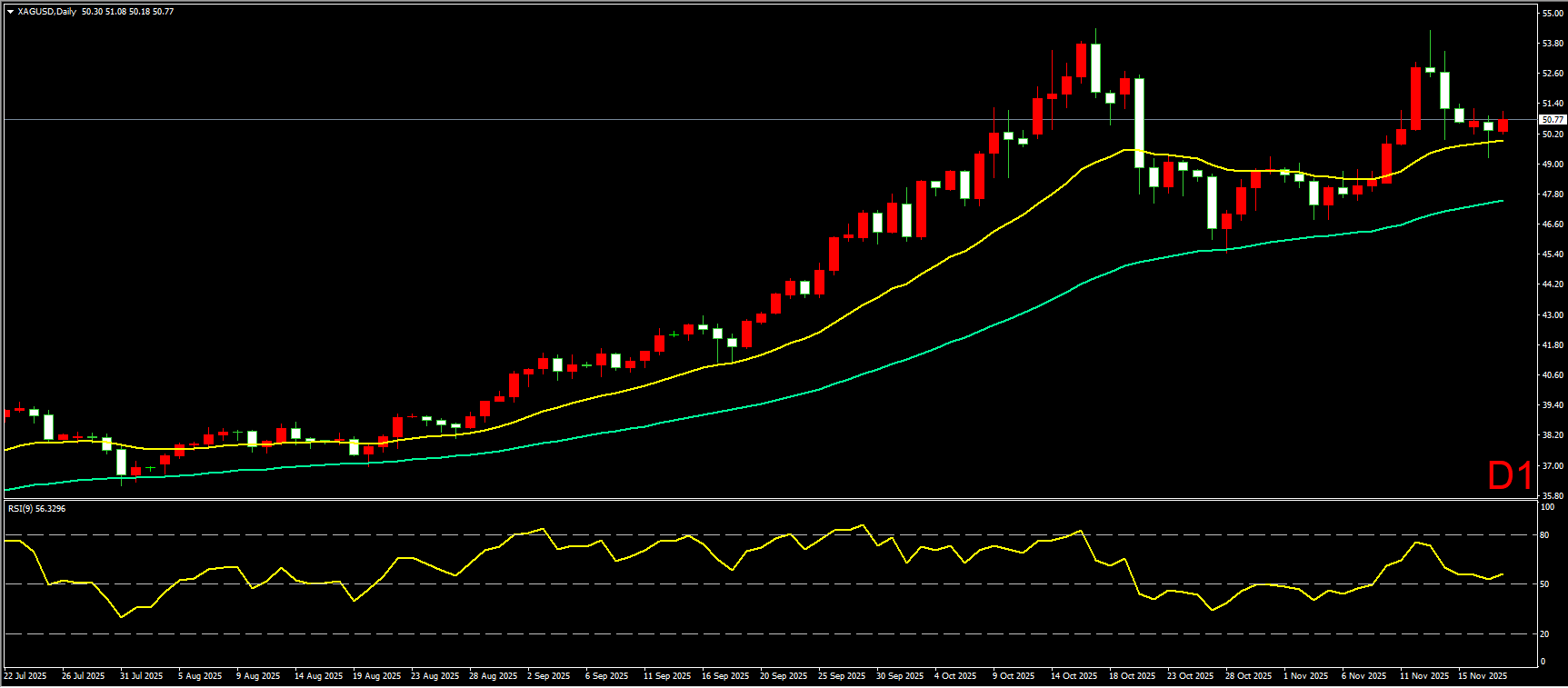
Task: Click the OHLC values 50.30 51.08 50.18 50.77
Action: (127, 12)
